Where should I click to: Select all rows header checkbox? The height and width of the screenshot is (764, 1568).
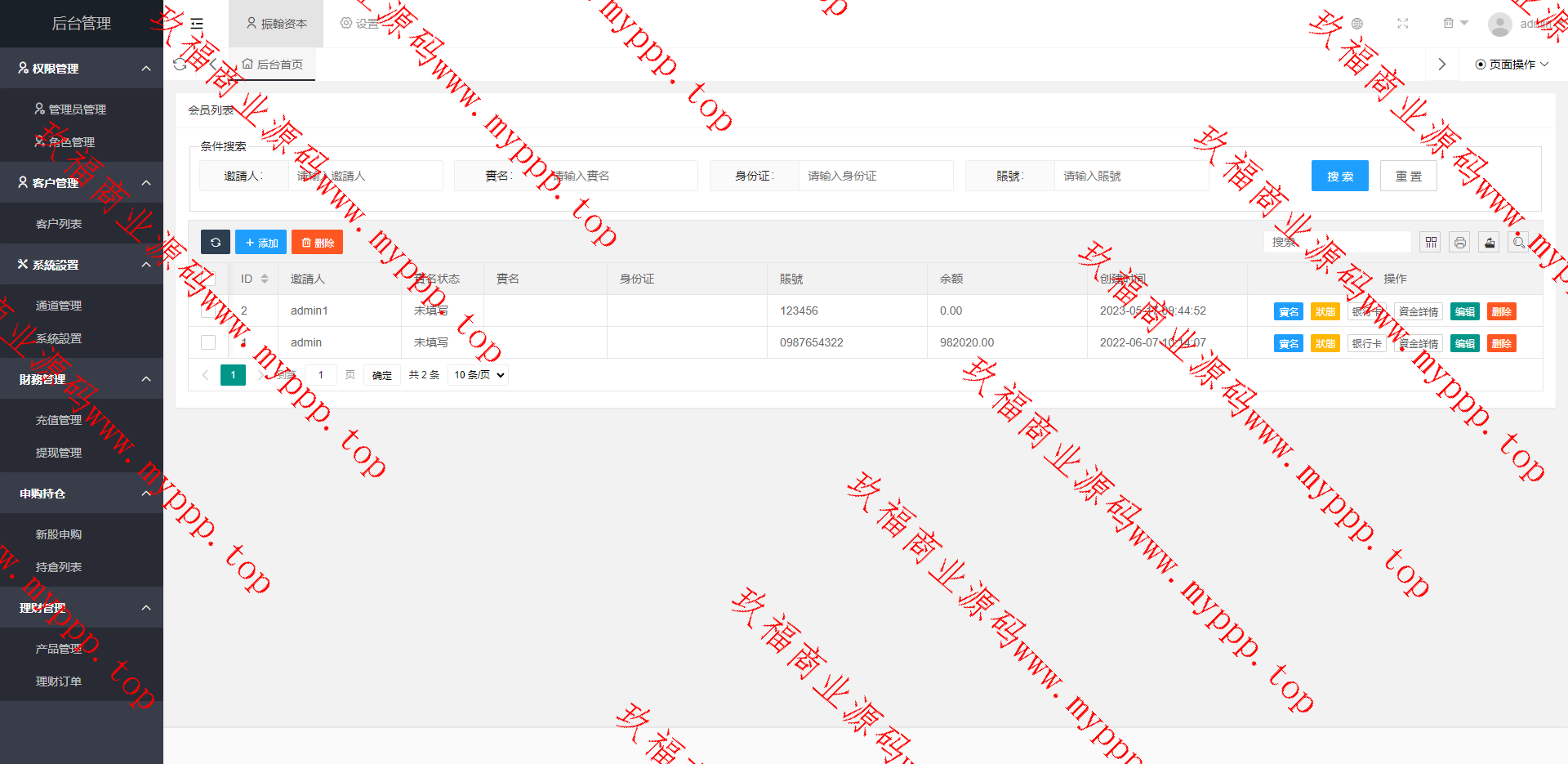pyautogui.click(x=208, y=279)
